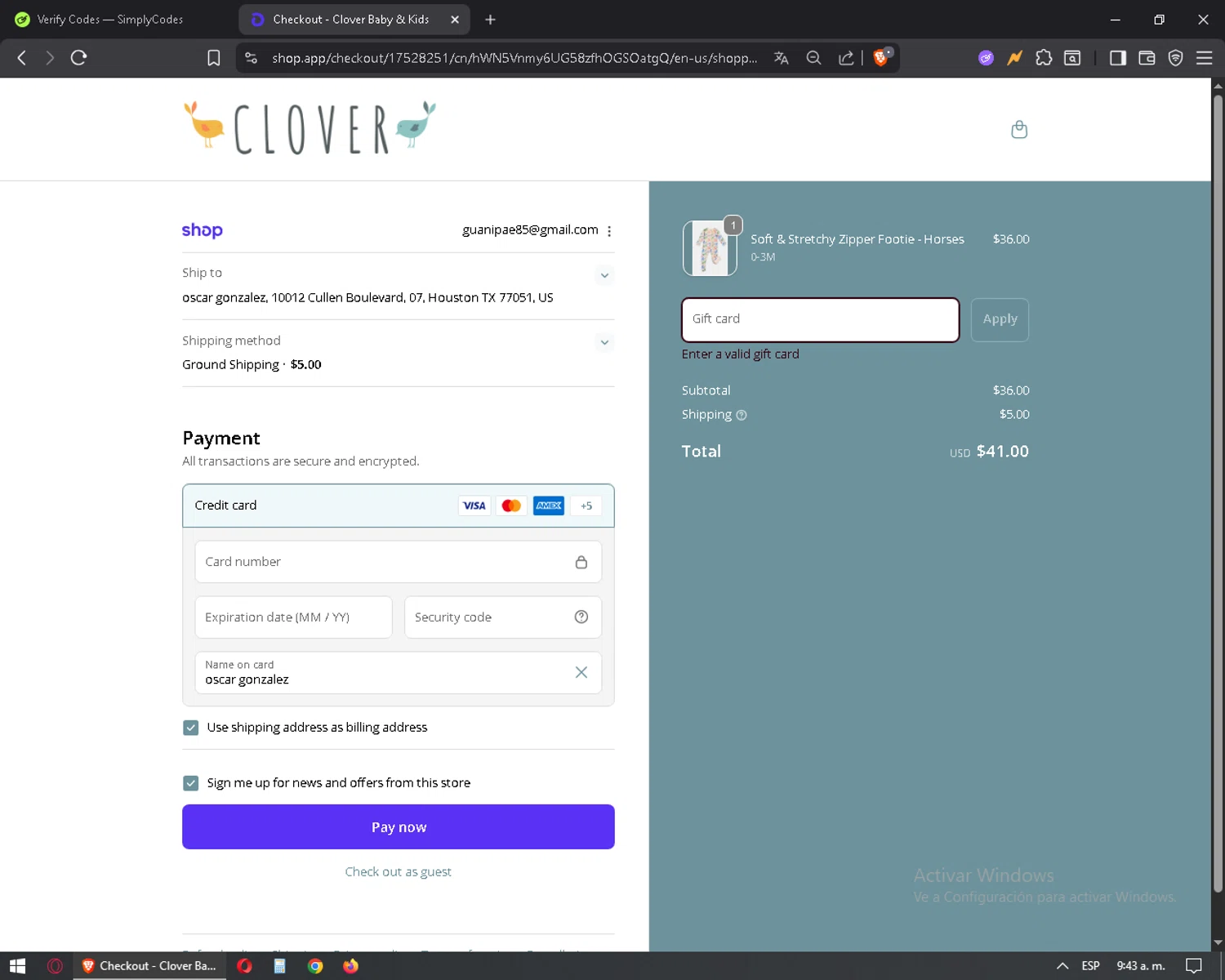Screen dimensions: 1225x980
Task: Go forward in browser
Action: [50, 57]
